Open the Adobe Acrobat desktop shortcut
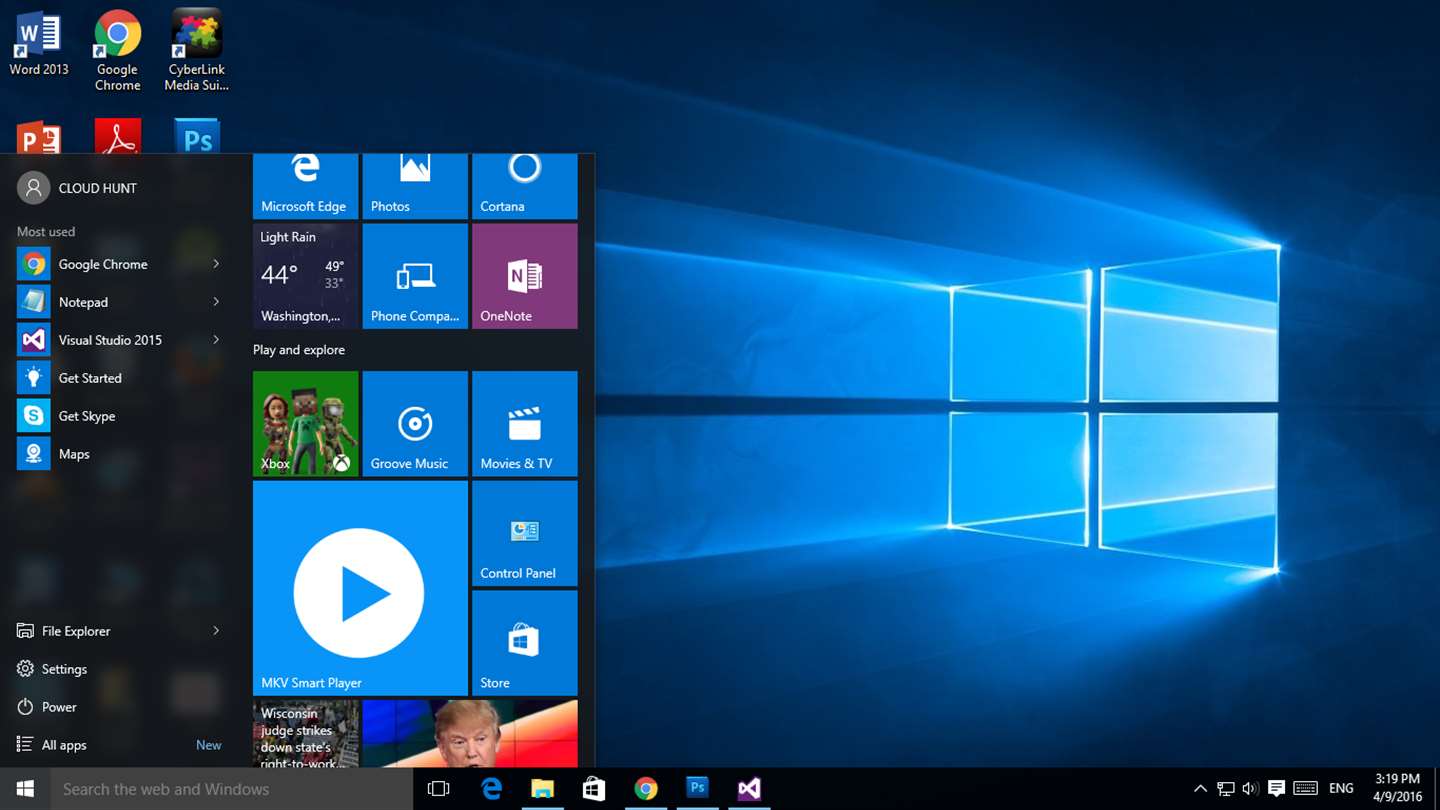Screen dimensions: 1440x810 click(117, 137)
